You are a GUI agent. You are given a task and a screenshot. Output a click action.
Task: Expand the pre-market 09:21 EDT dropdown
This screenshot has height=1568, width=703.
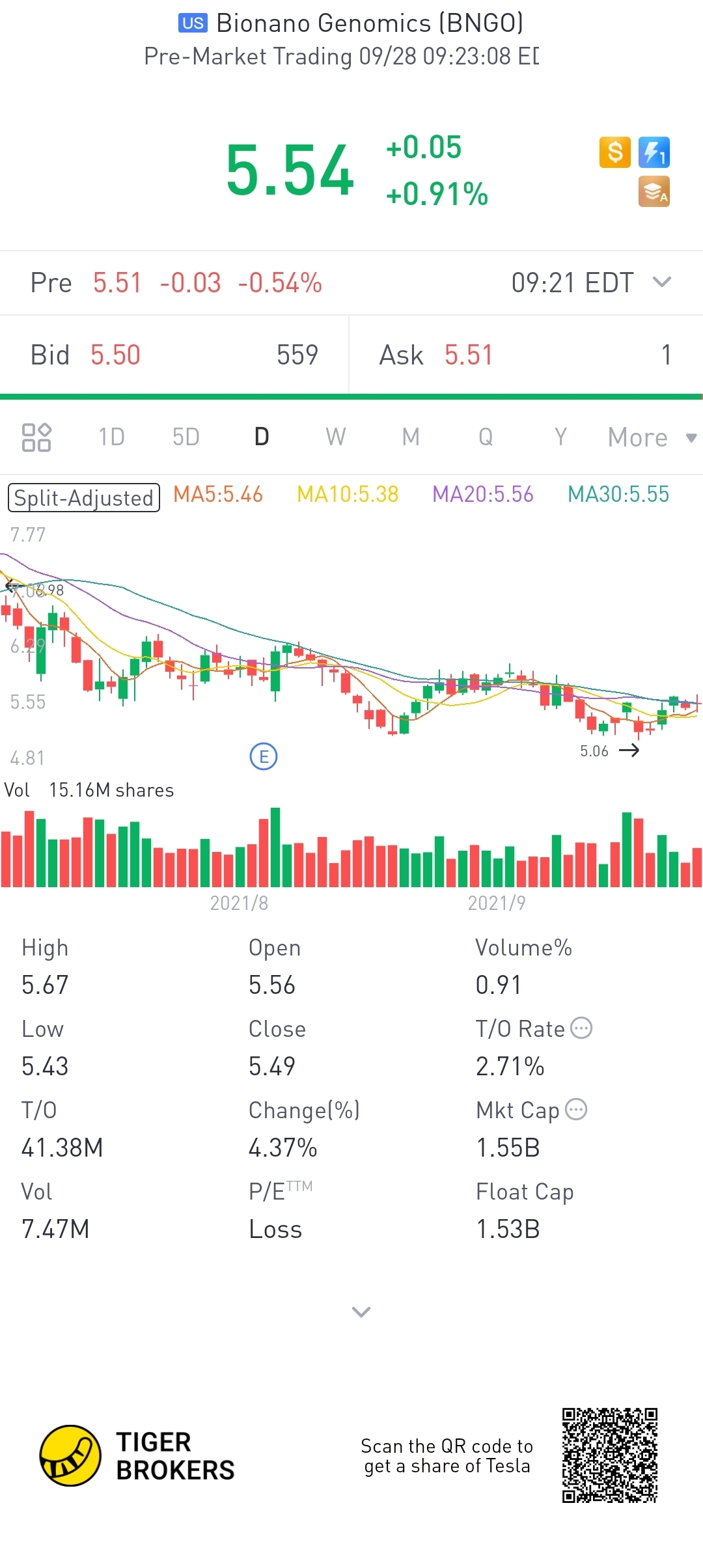point(662,282)
